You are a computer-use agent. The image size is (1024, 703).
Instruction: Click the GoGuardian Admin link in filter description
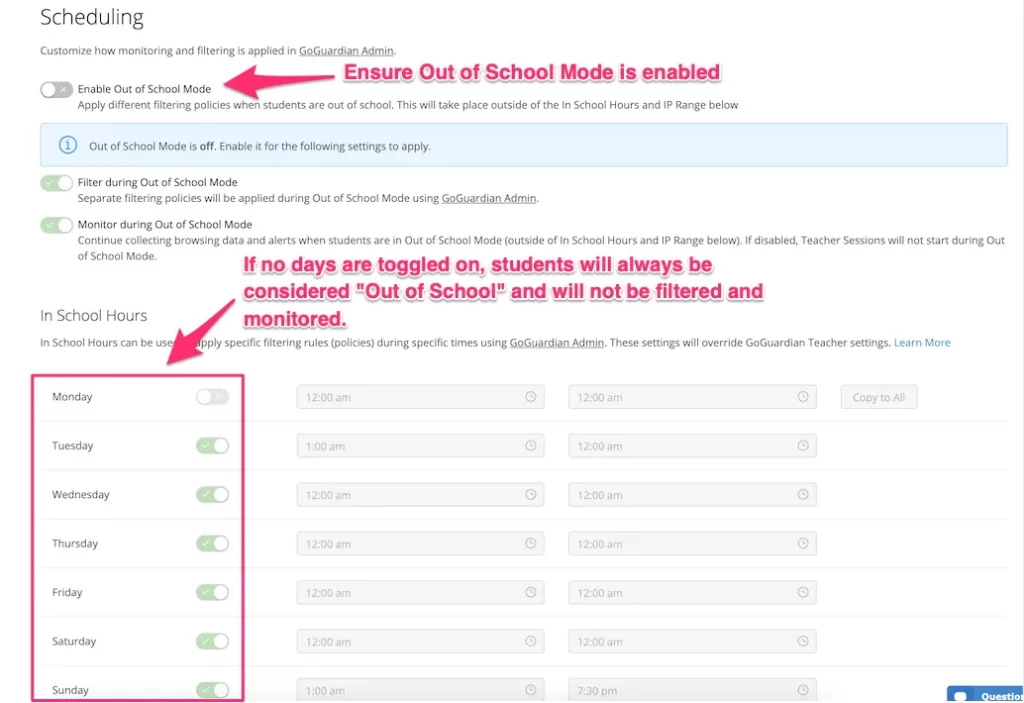coord(488,198)
